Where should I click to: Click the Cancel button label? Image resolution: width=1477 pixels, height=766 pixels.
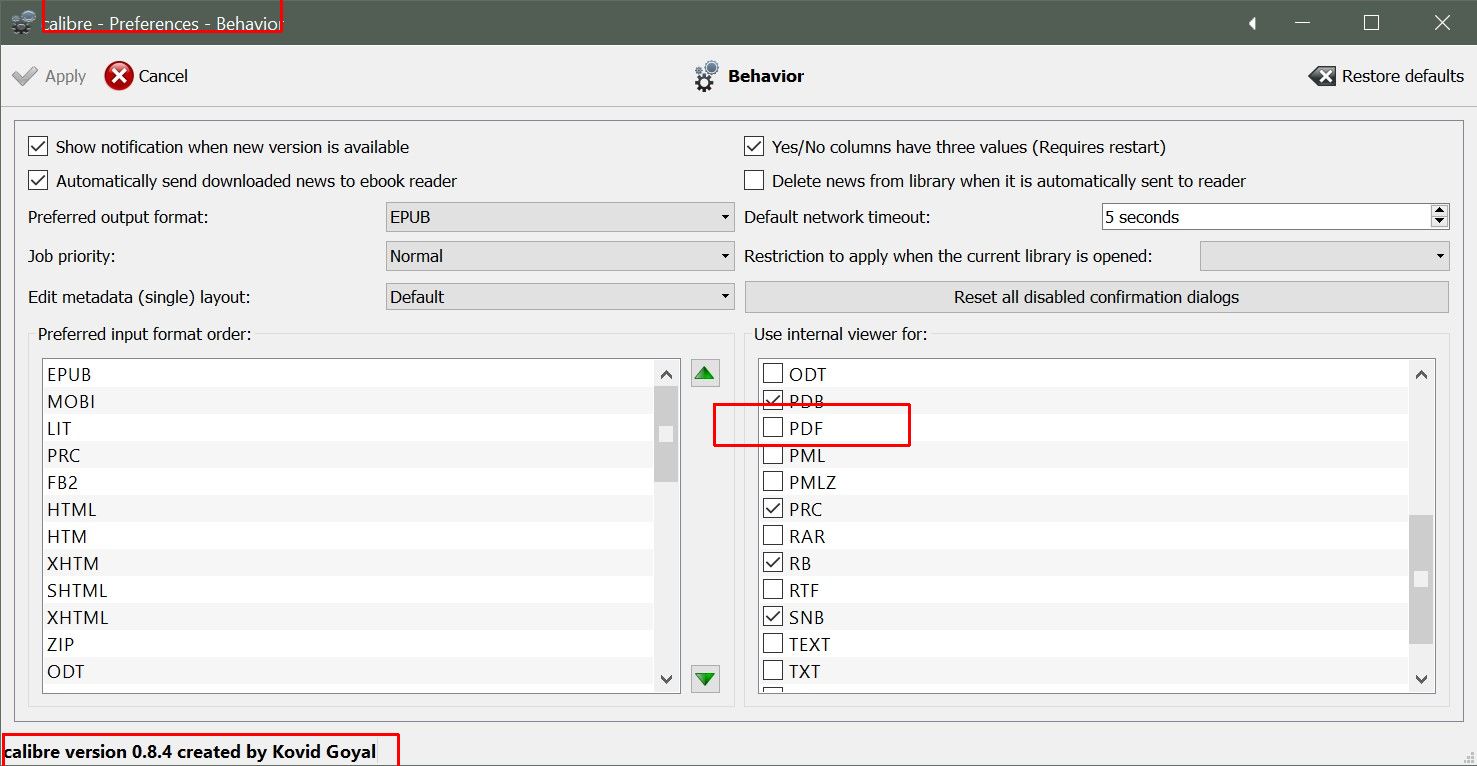pos(163,76)
